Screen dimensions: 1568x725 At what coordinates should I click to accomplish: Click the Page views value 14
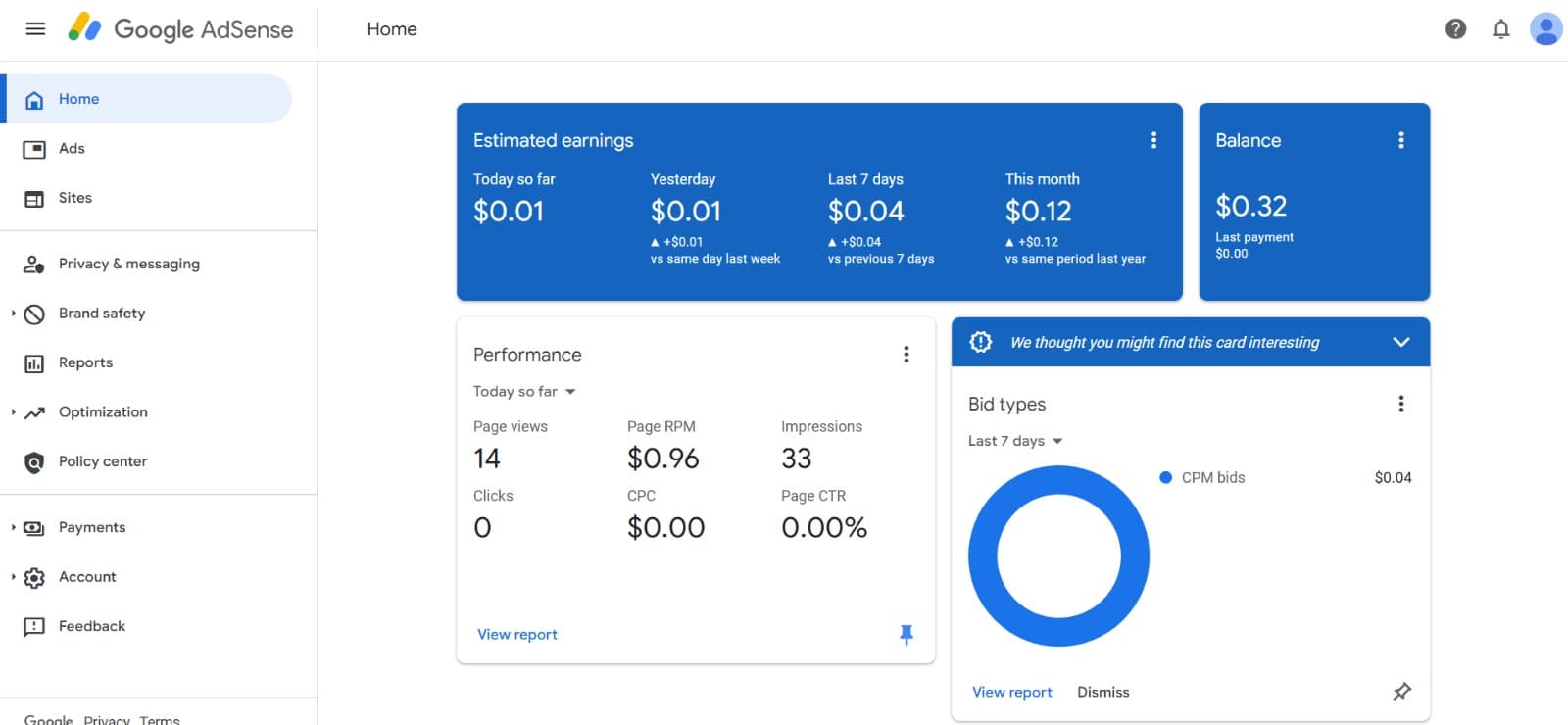click(487, 459)
